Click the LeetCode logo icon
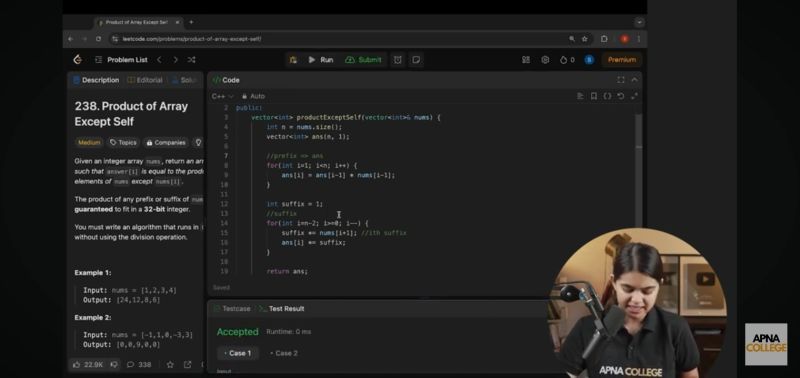The image size is (800, 378). click(x=78, y=60)
